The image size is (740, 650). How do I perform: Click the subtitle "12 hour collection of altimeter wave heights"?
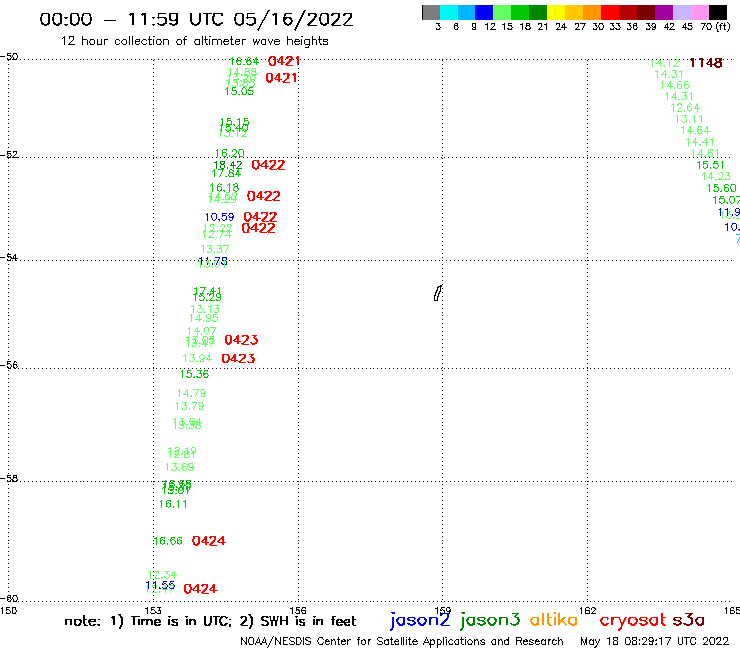(x=194, y=41)
